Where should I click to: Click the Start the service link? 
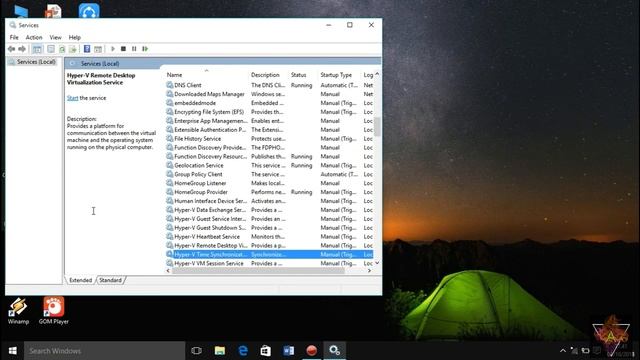click(x=73, y=98)
